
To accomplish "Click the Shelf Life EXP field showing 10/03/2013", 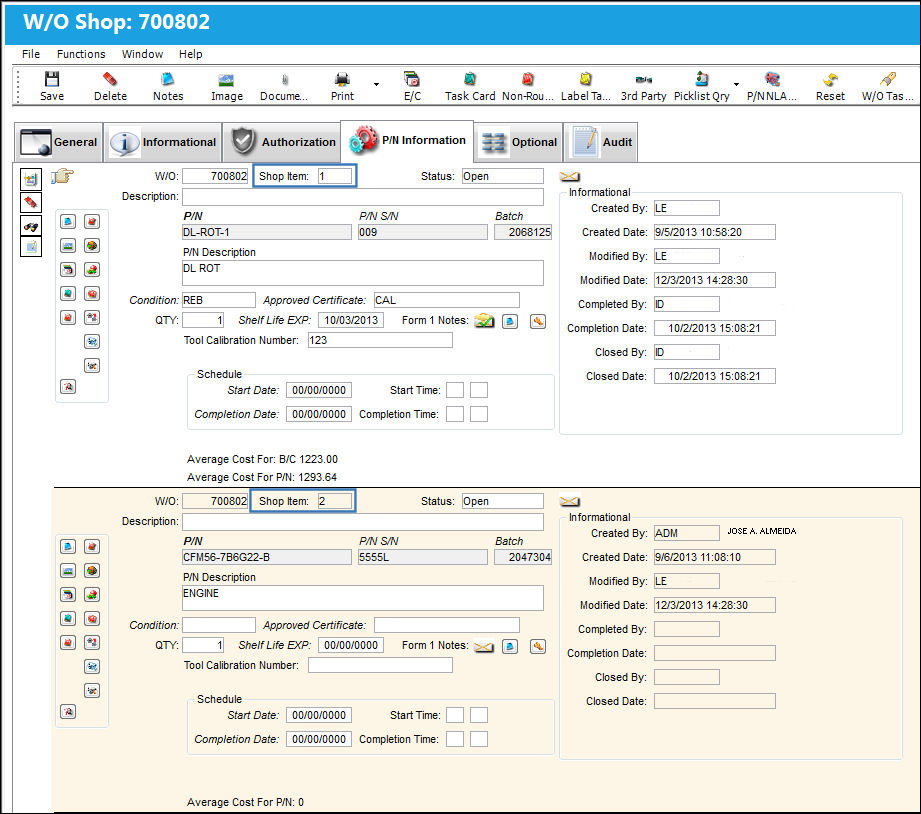I will [351, 320].
